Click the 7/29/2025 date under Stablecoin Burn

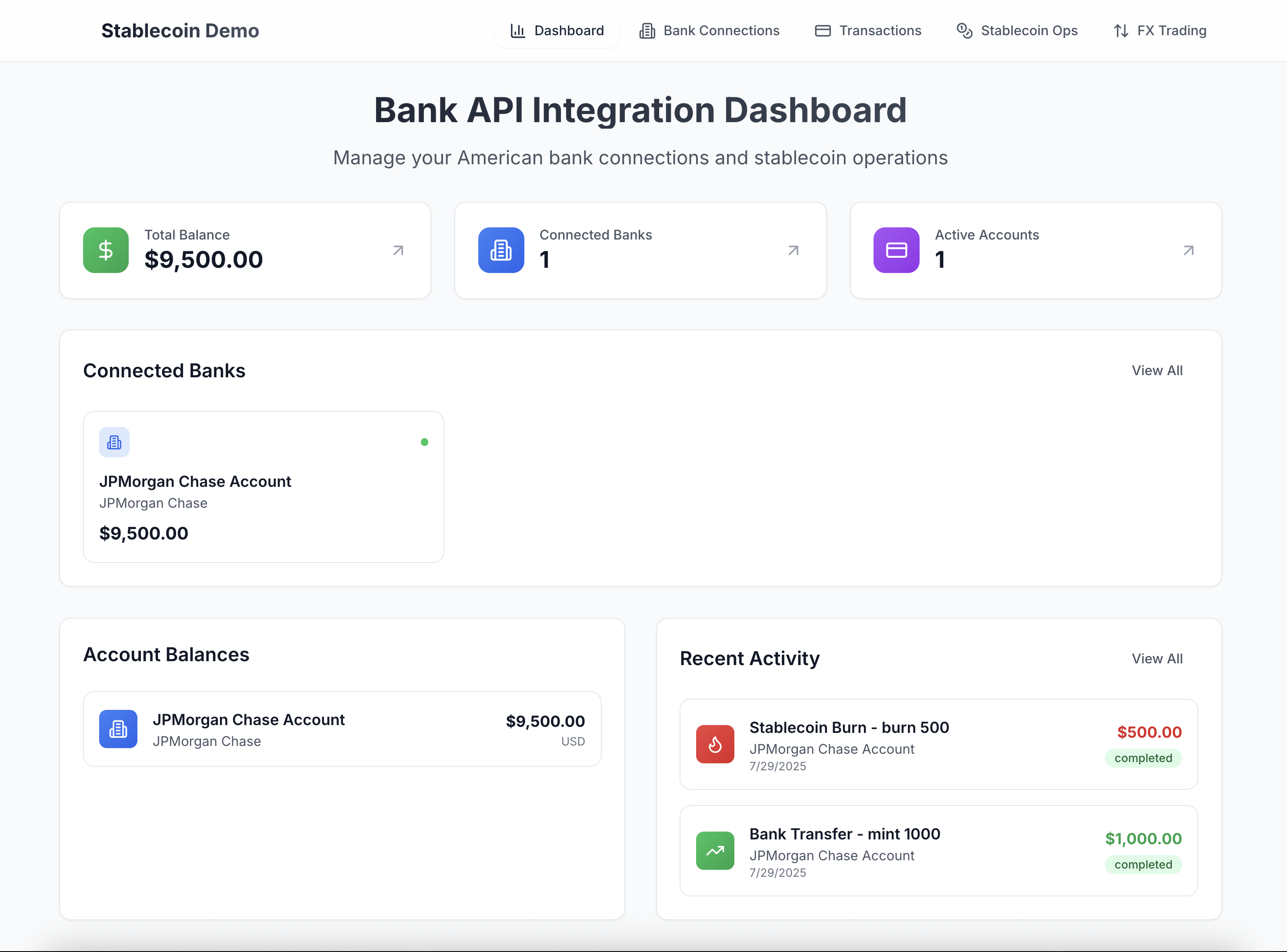777,766
